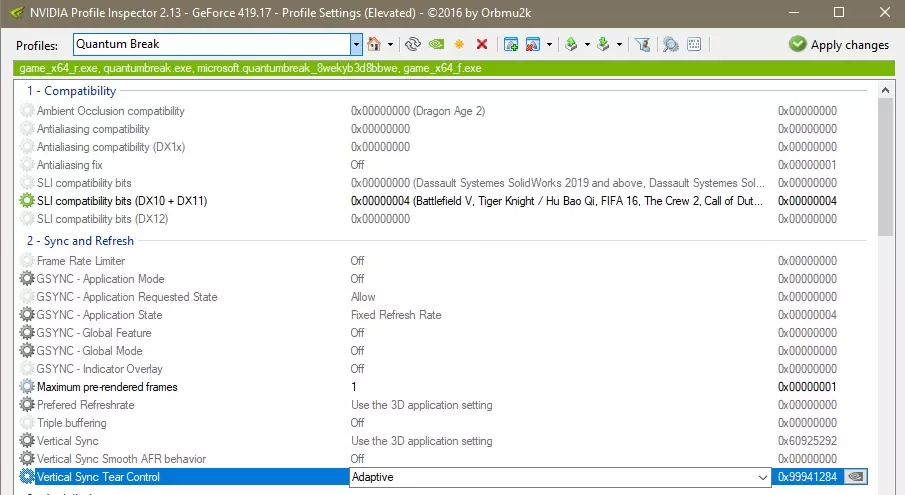Screen dimensions: 905x495
Task: Delete the current profile using the red X
Action: [482, 44]
